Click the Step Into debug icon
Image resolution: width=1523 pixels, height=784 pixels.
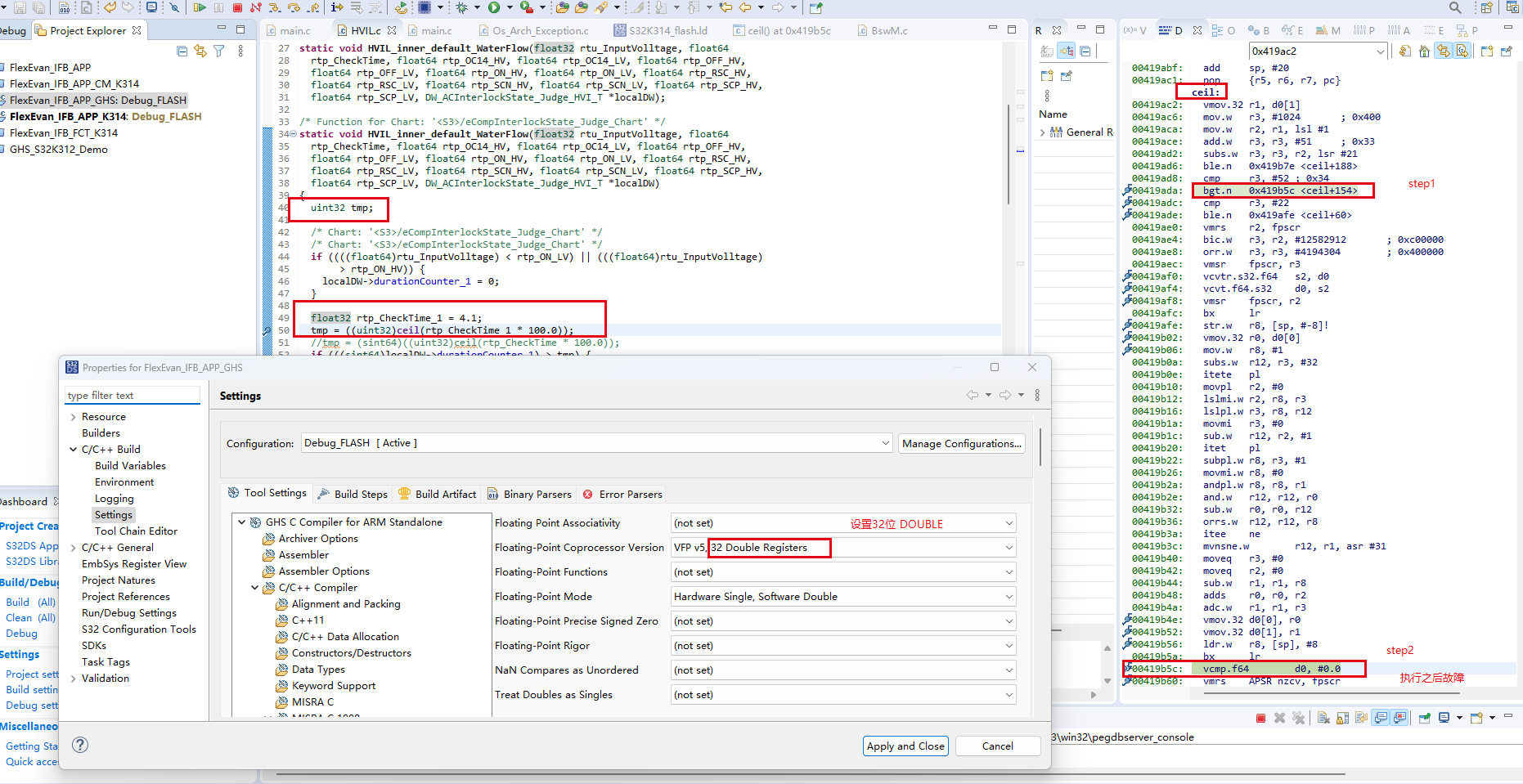coord(274,7)
